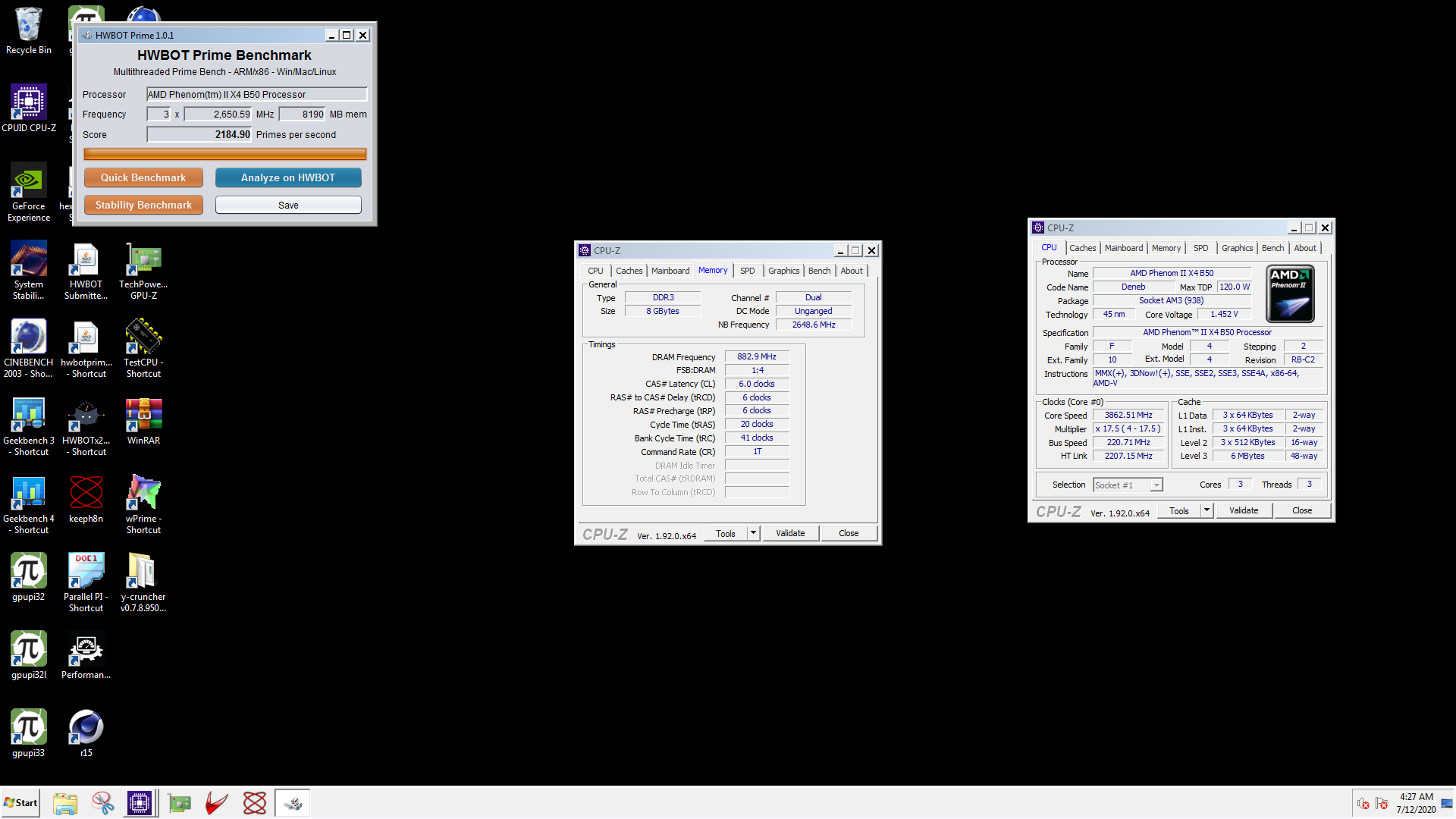Launch wPrime shortcut icon
This screenshot has width=1456, height=819.
143,505
